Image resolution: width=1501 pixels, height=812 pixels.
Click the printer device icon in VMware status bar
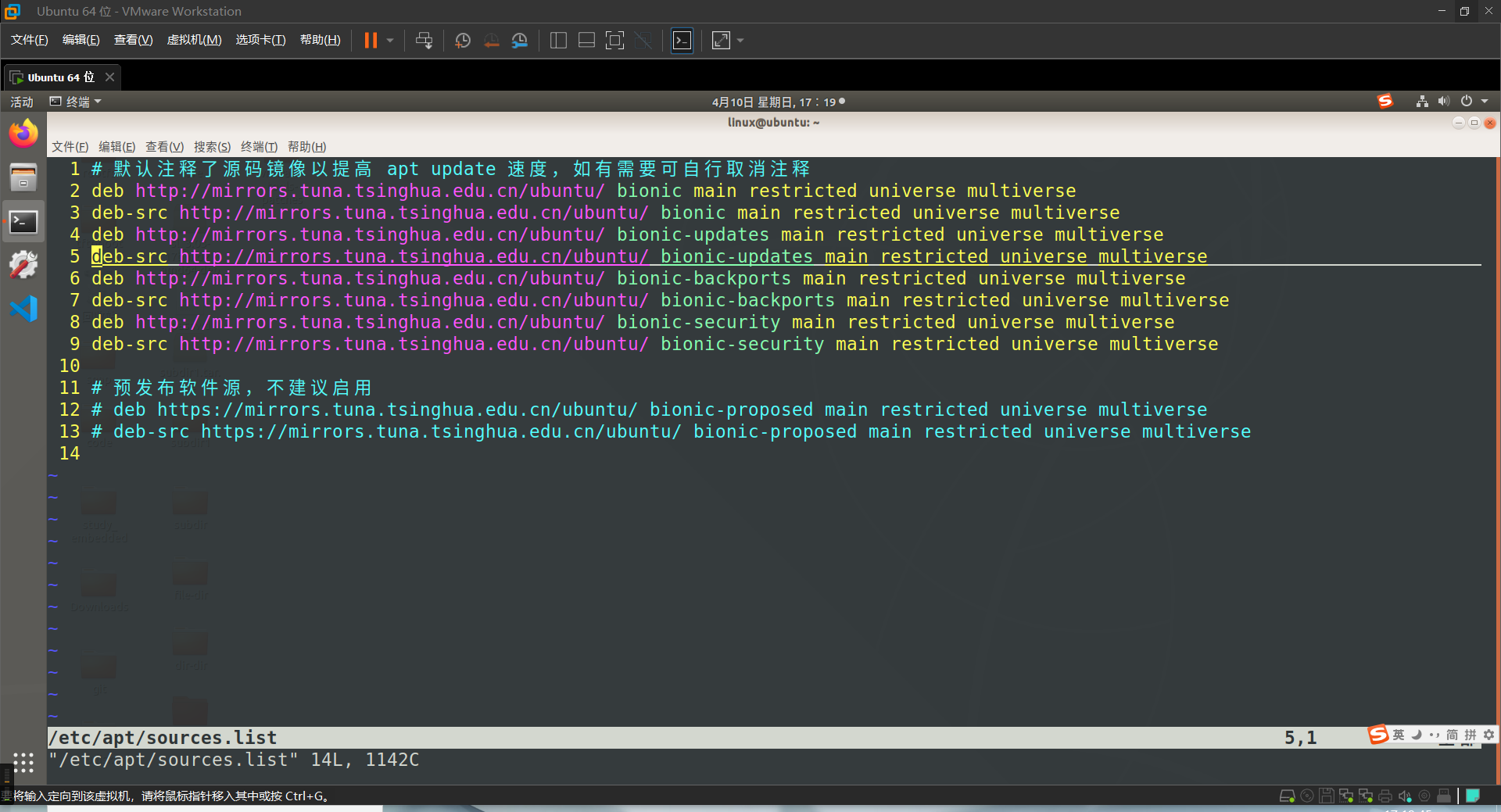[x=1385, y=796]
